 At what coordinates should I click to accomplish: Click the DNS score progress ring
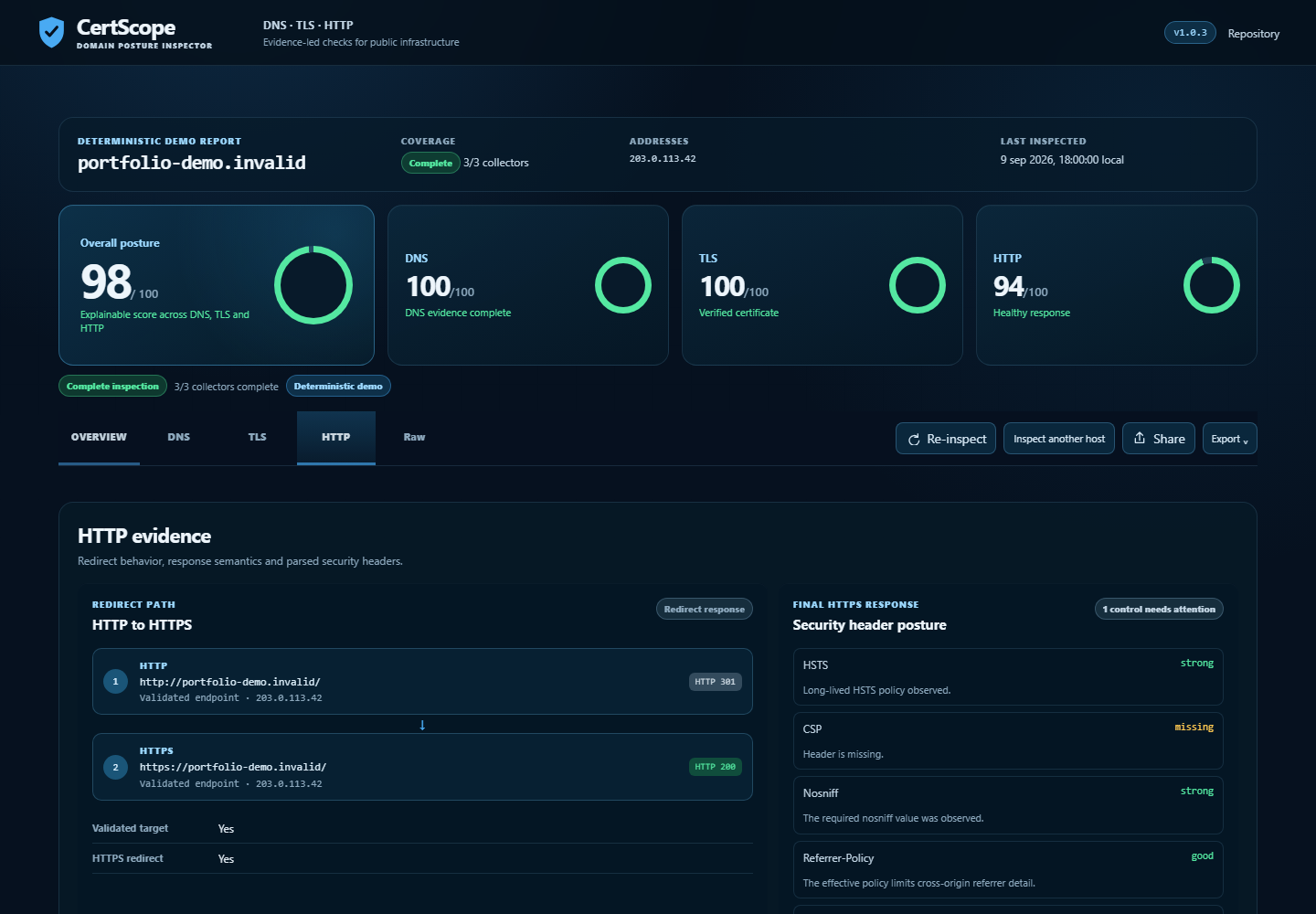pyautogui.click(x=623, y=285)
